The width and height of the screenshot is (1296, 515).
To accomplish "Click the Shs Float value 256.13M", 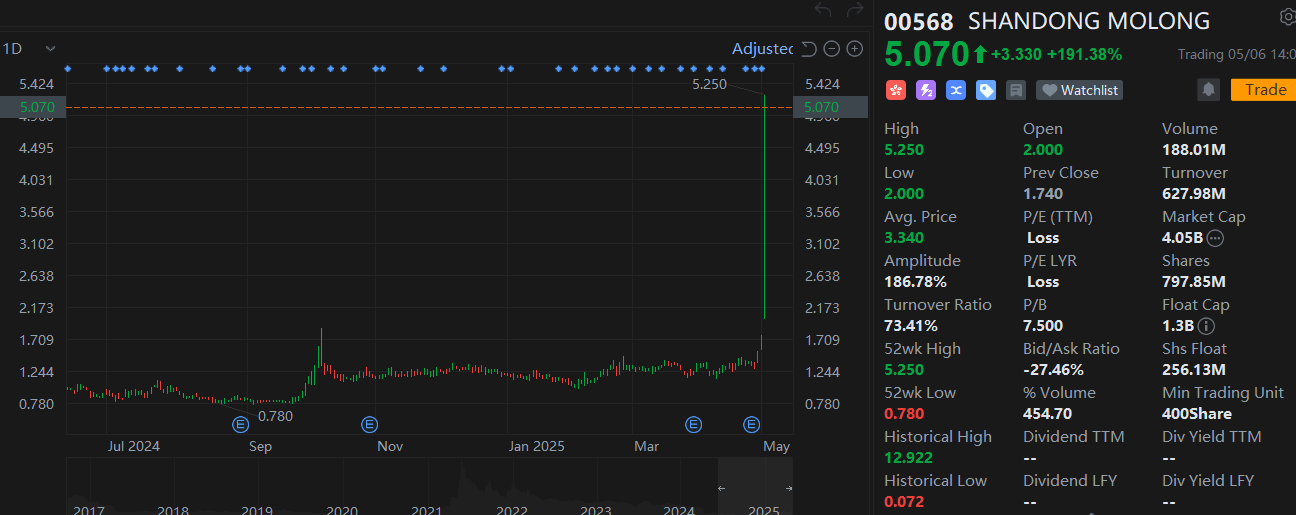I will pos(1194,370).
